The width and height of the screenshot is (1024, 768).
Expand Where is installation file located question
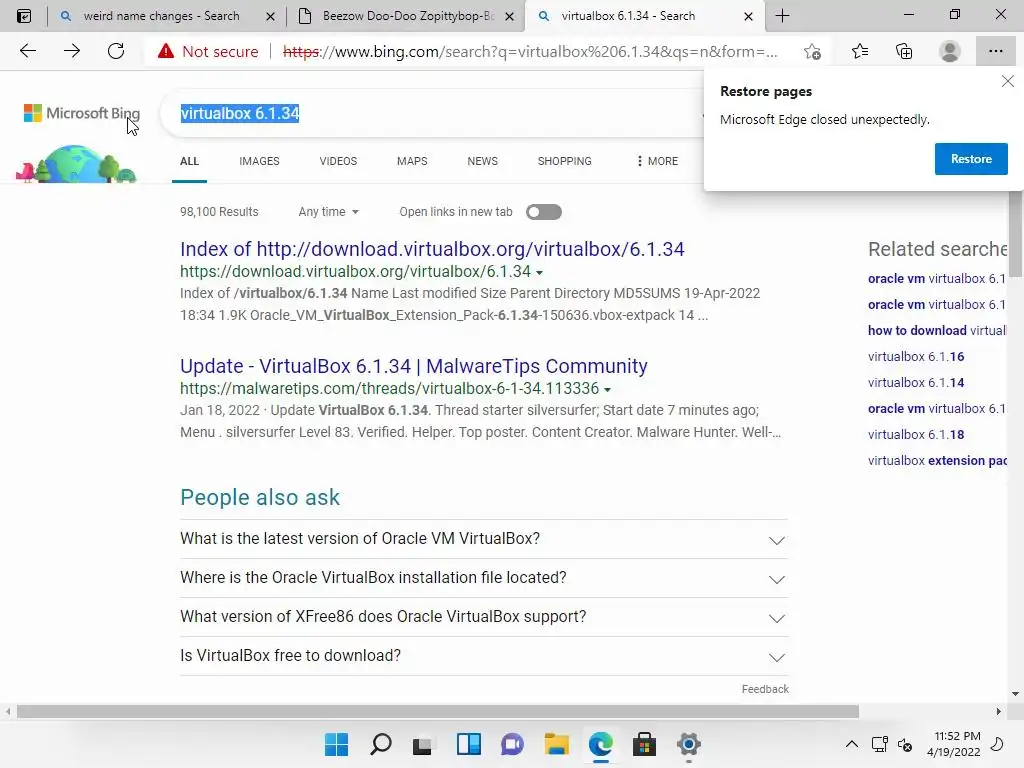click(484, 578)
